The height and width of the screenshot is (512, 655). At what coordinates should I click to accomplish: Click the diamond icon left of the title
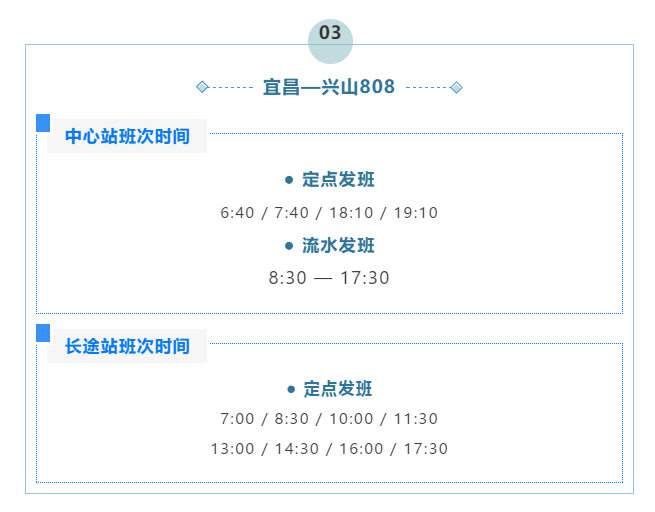point(203,87)
